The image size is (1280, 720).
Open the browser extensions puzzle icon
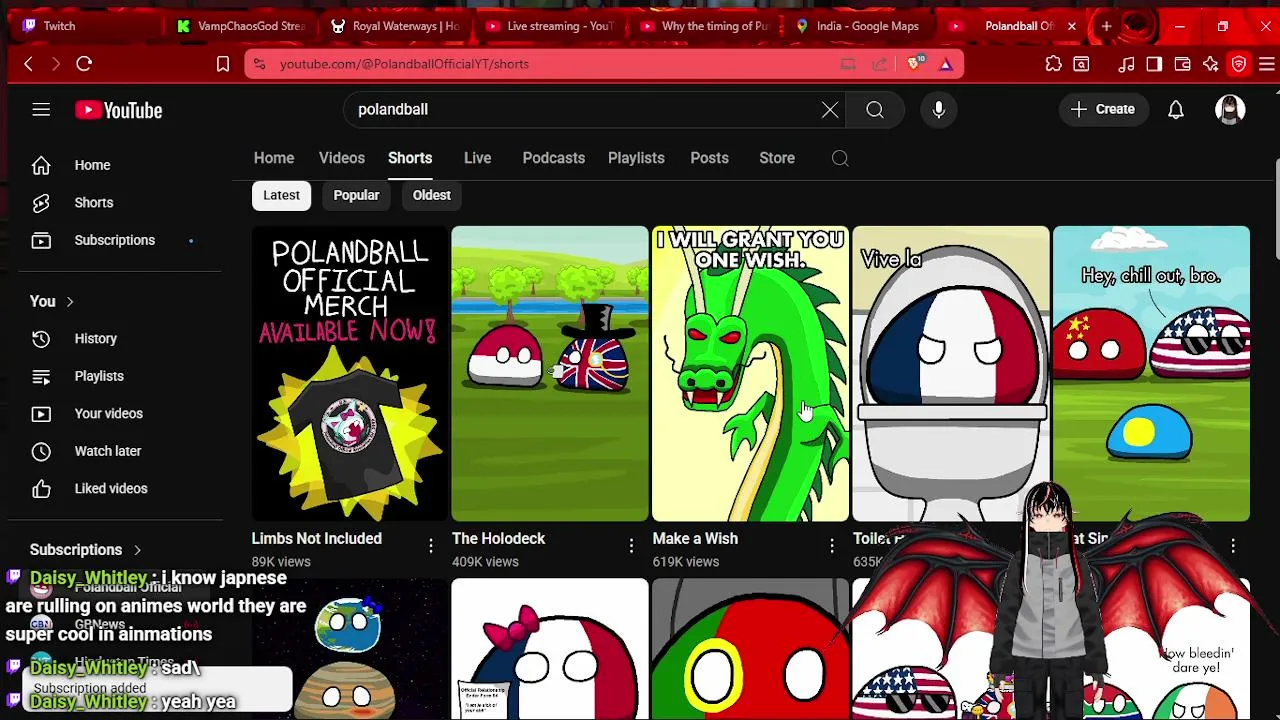(x=1054, y=64)
